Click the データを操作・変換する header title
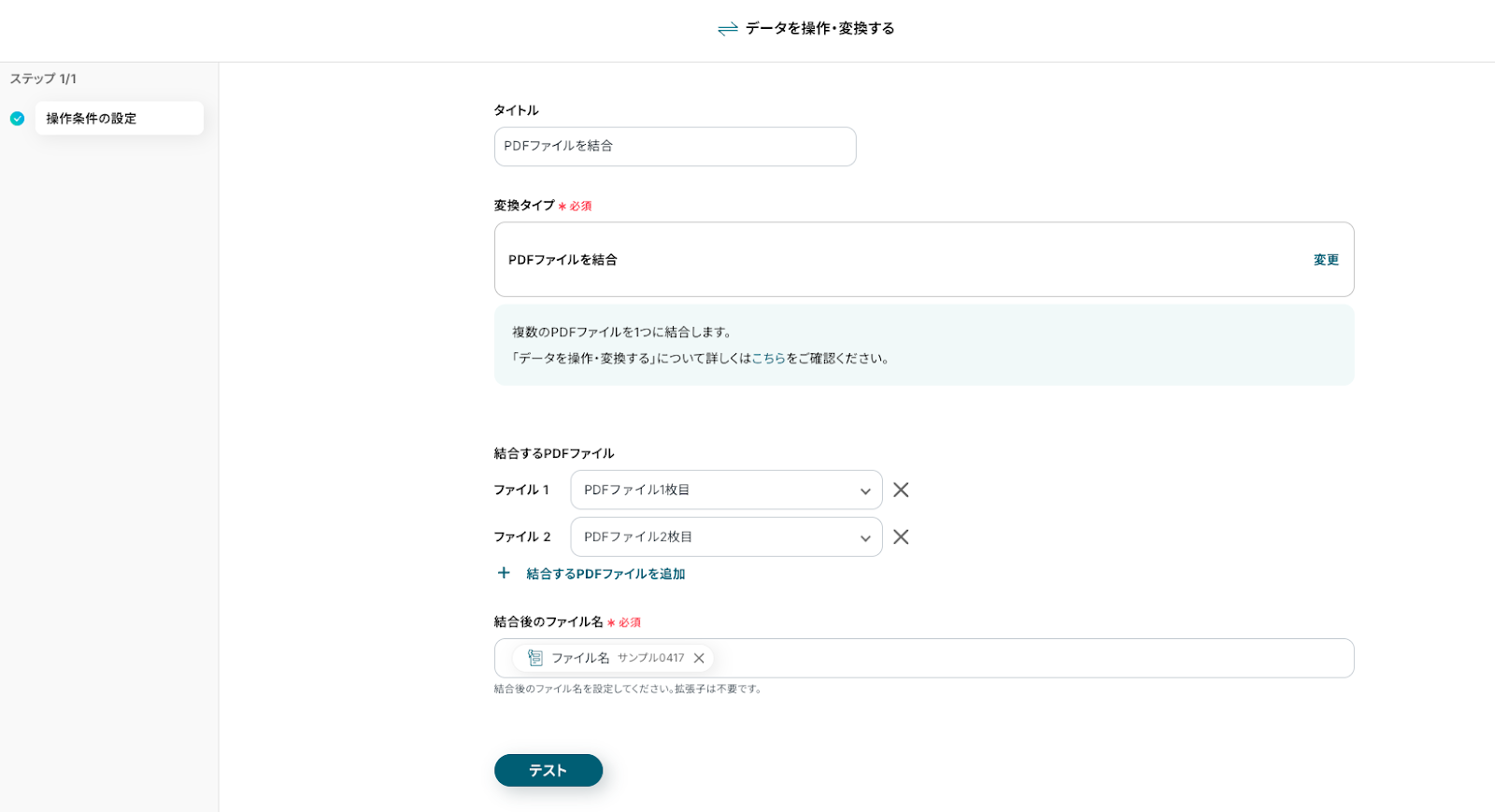Screen dimensions: 1495x812 (x=819, y=29)
